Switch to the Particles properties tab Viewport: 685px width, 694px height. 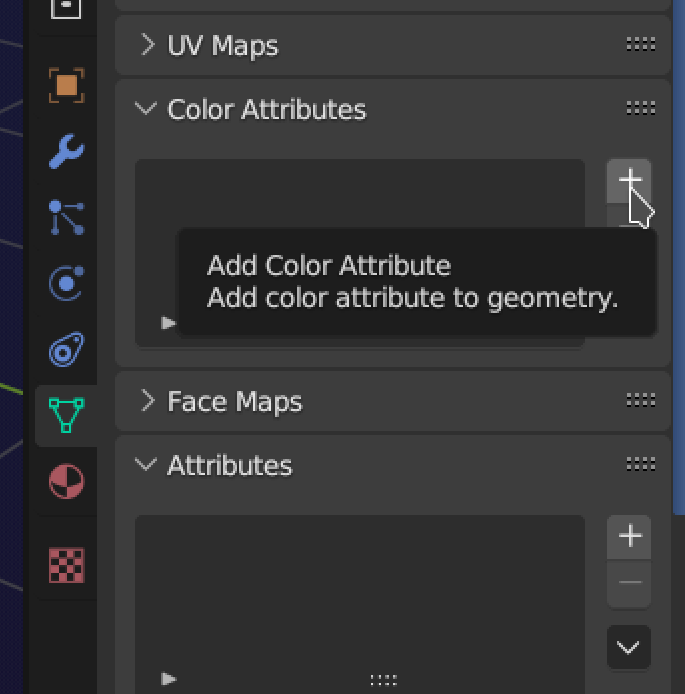point(67,218)
